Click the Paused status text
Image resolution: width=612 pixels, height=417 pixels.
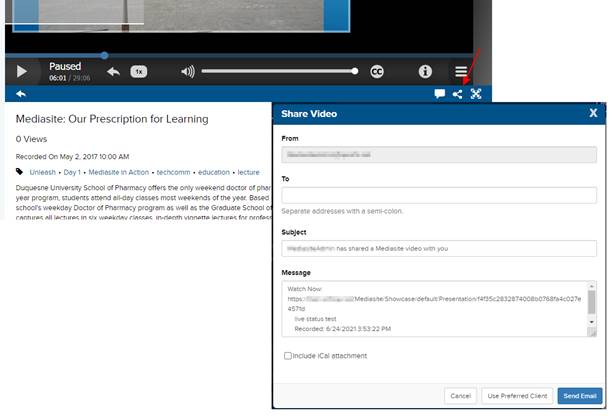65,66
